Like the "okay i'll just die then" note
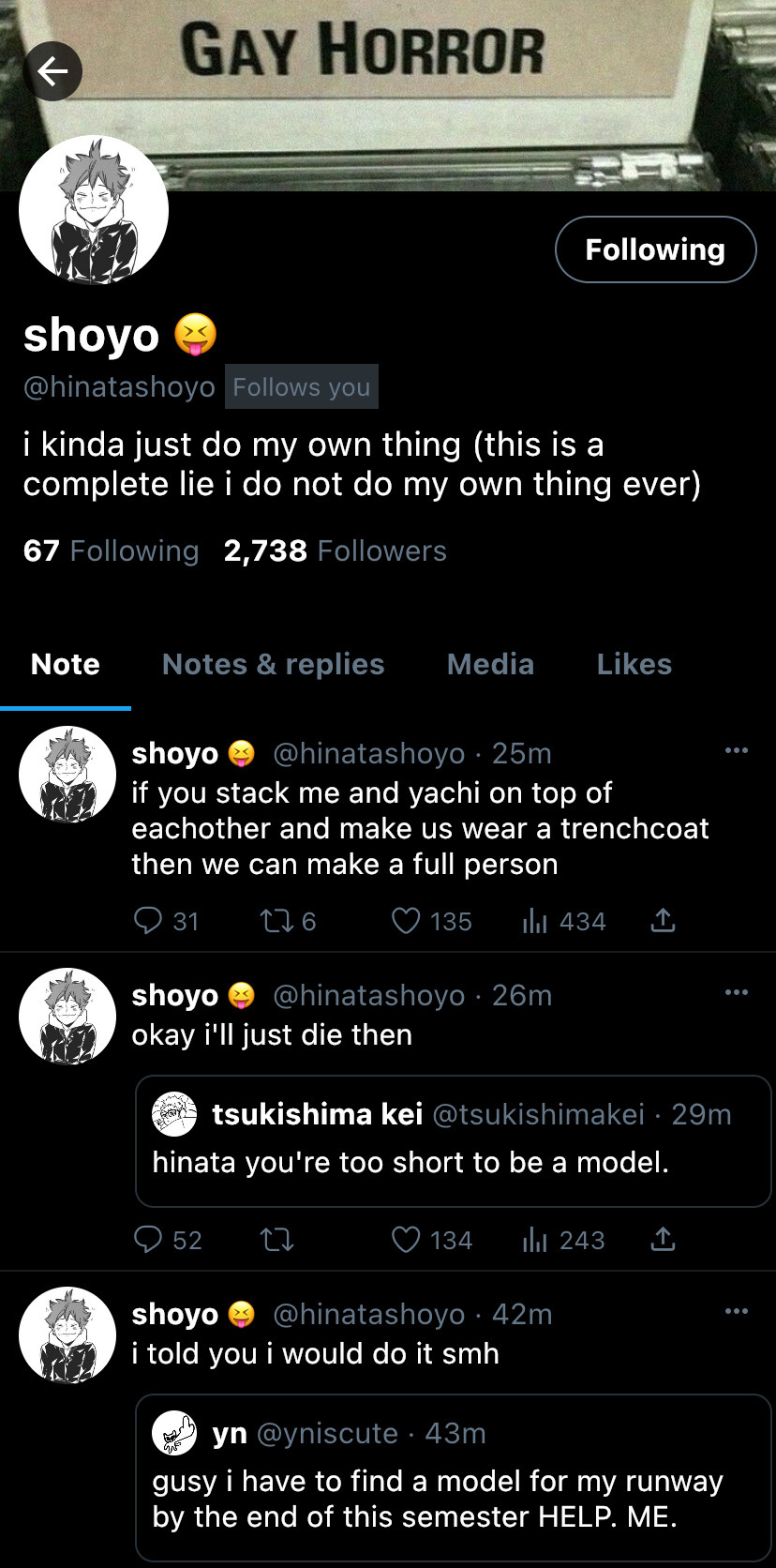Screen dimensions: 776x1568 coord(406,1240)
